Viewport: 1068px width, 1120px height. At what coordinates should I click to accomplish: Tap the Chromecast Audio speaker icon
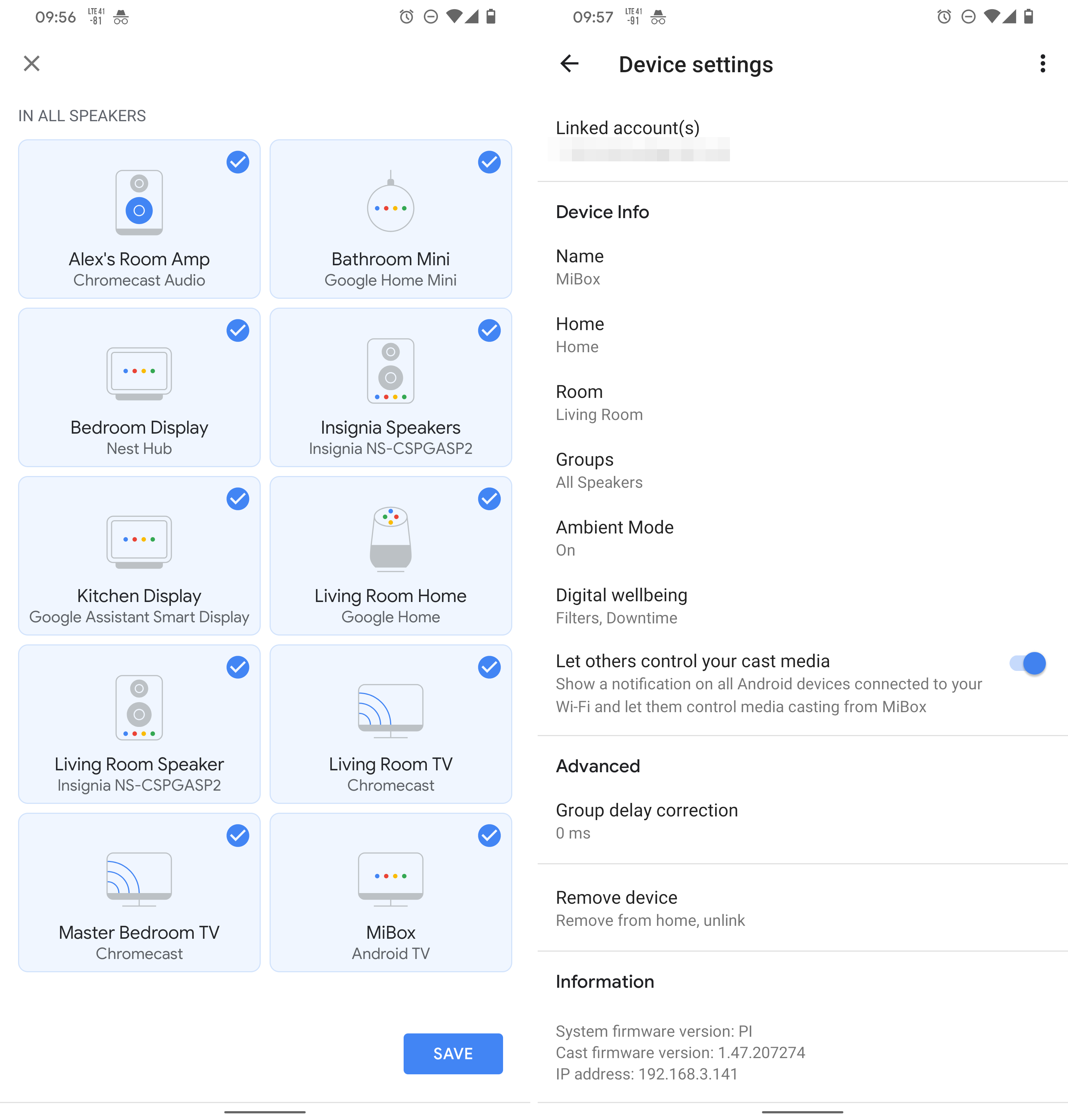(139, 203)
